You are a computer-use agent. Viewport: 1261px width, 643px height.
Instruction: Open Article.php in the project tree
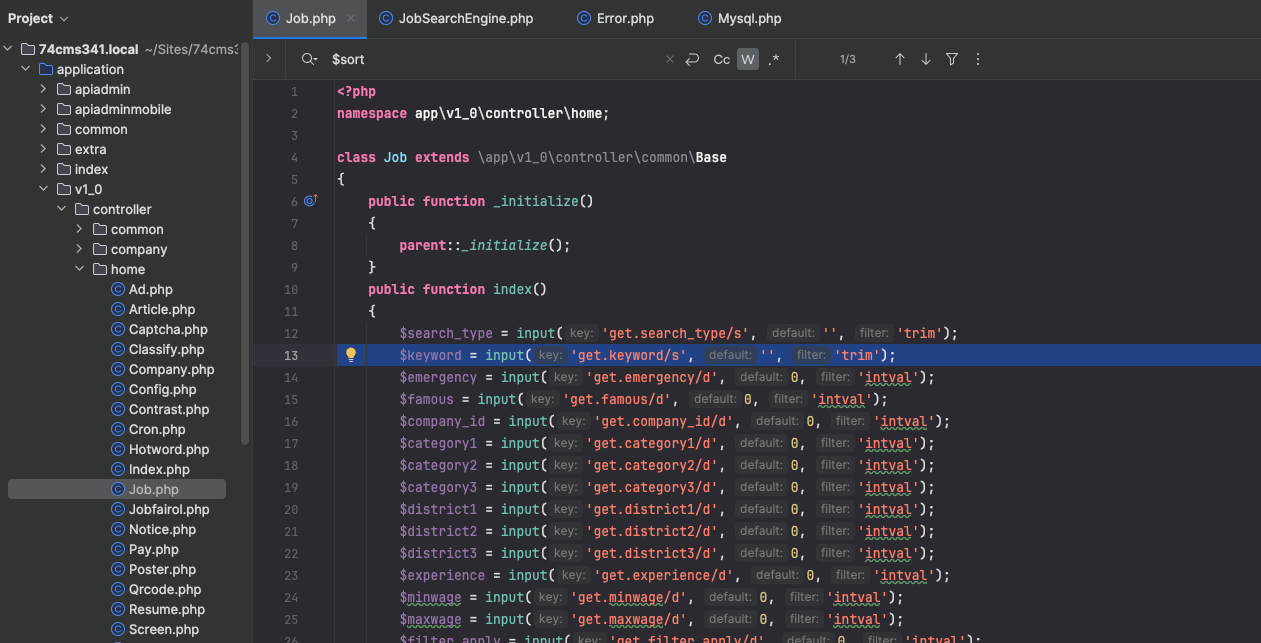pos(153,309)
